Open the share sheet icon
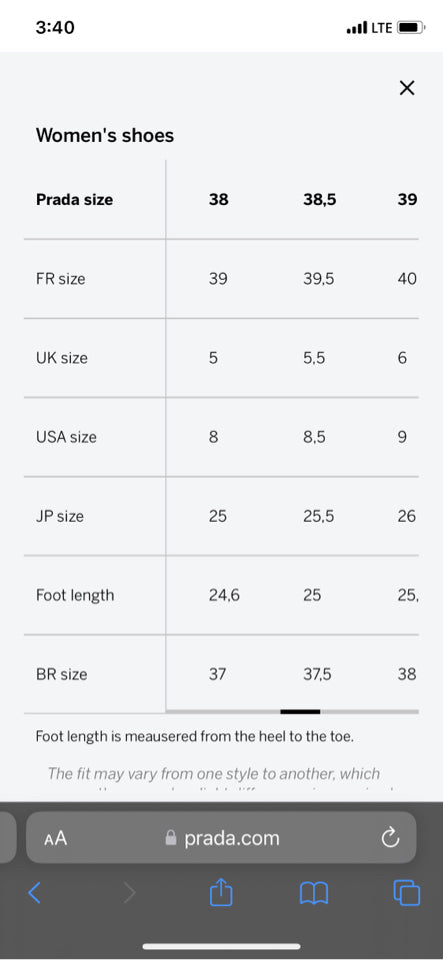443x960 pixels. pyautogui.click(x=221, y=891)
